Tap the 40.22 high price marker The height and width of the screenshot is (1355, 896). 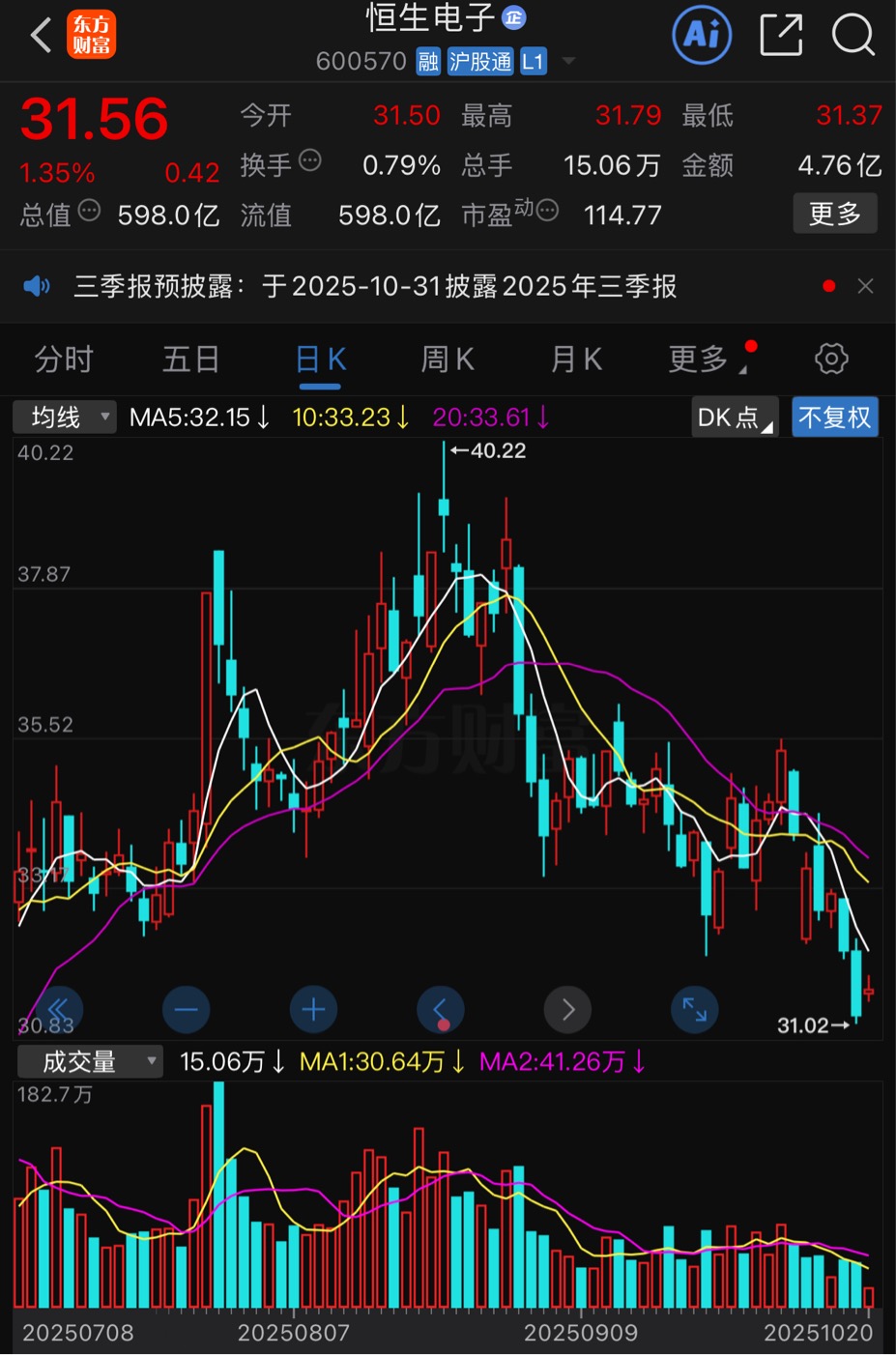(x=488, y=450)
